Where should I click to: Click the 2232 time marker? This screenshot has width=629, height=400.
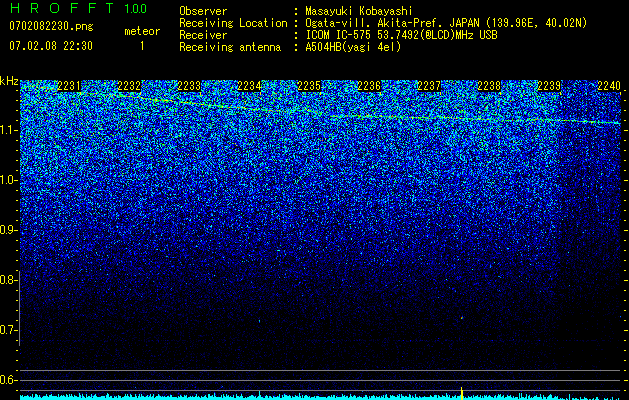[129, 86]
